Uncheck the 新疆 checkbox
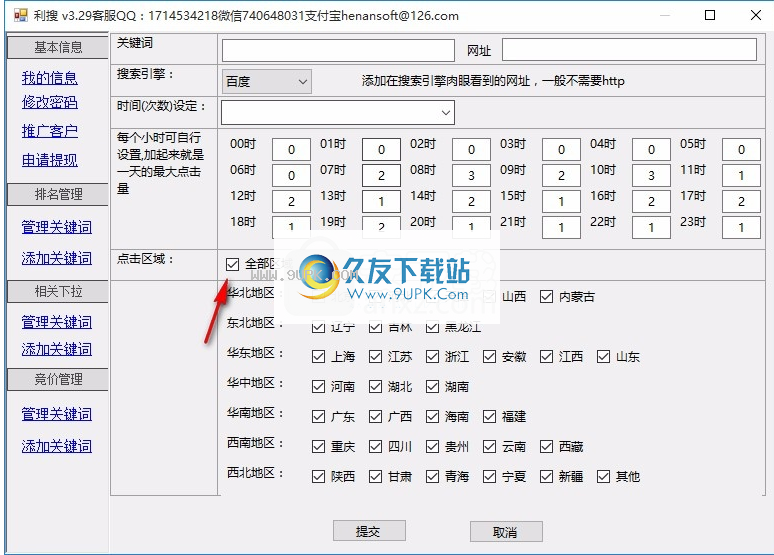Viewport: 774px width, 555px height. click(x=546, y=476)
